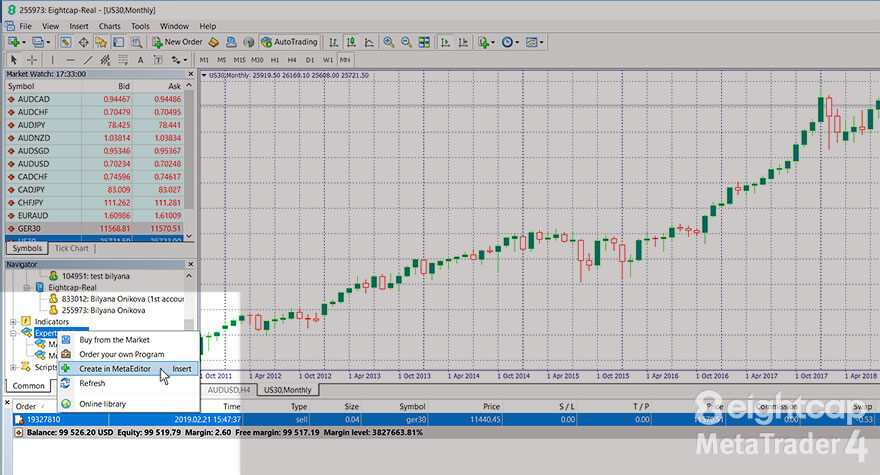Select H1 timeframe

click(x=275, y=60)
